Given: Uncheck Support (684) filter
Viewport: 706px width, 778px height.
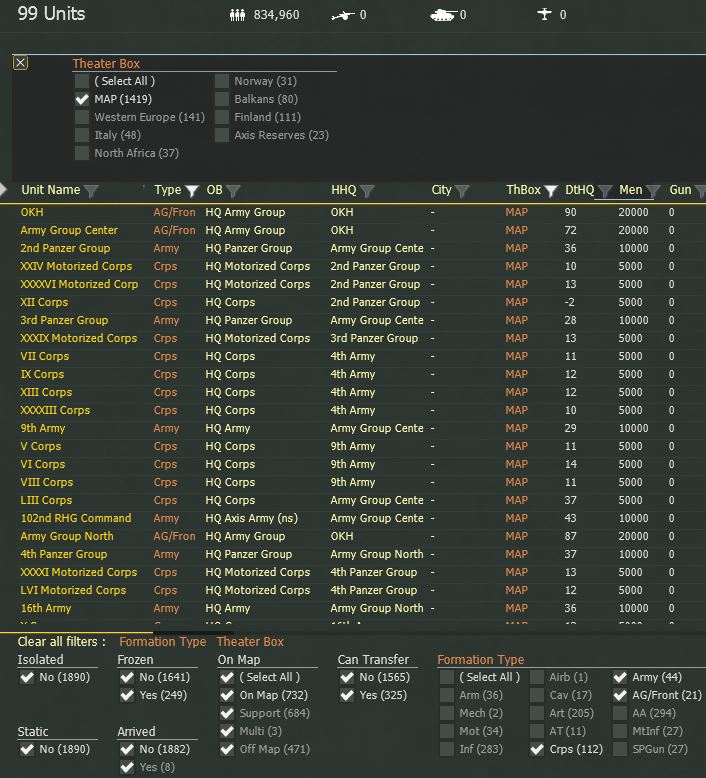Looking at the screenshot, I should (x=227, y=713).
